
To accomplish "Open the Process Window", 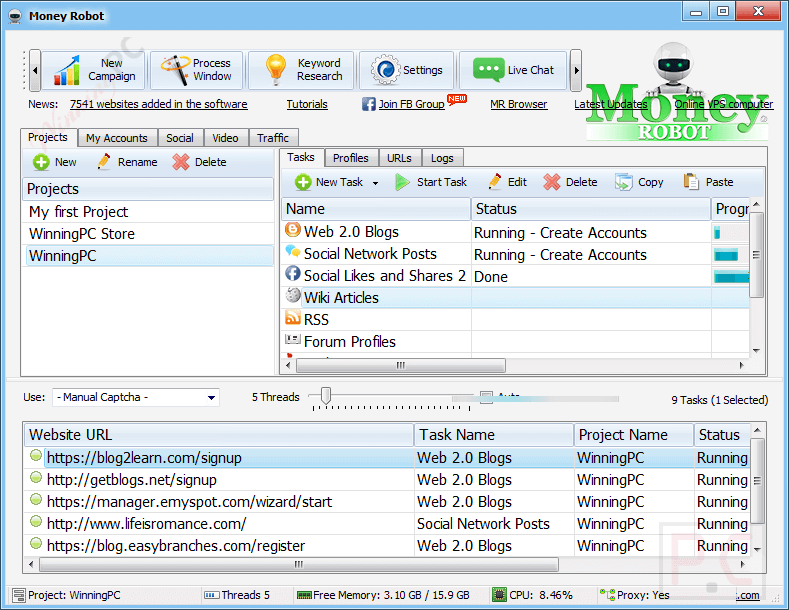I will pyautogui.click(x=197, y=70).
